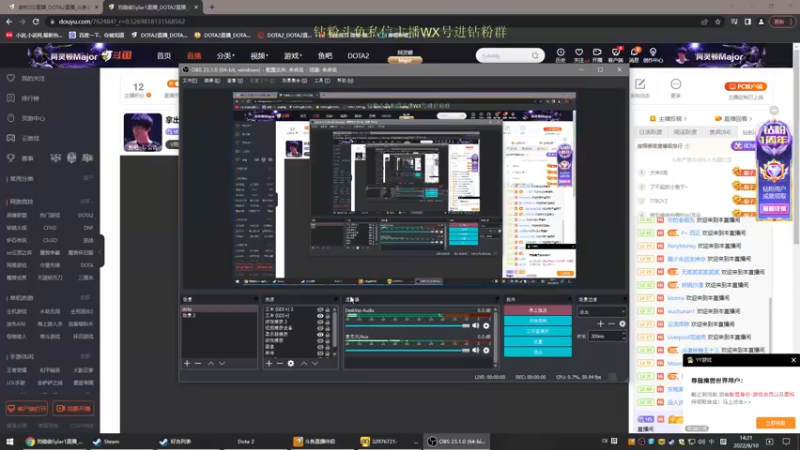The image size is (800, 450).
Task: Open the 关注 heart icon in Douyu header
Action: pyautogui.click(x=579, y=53)
